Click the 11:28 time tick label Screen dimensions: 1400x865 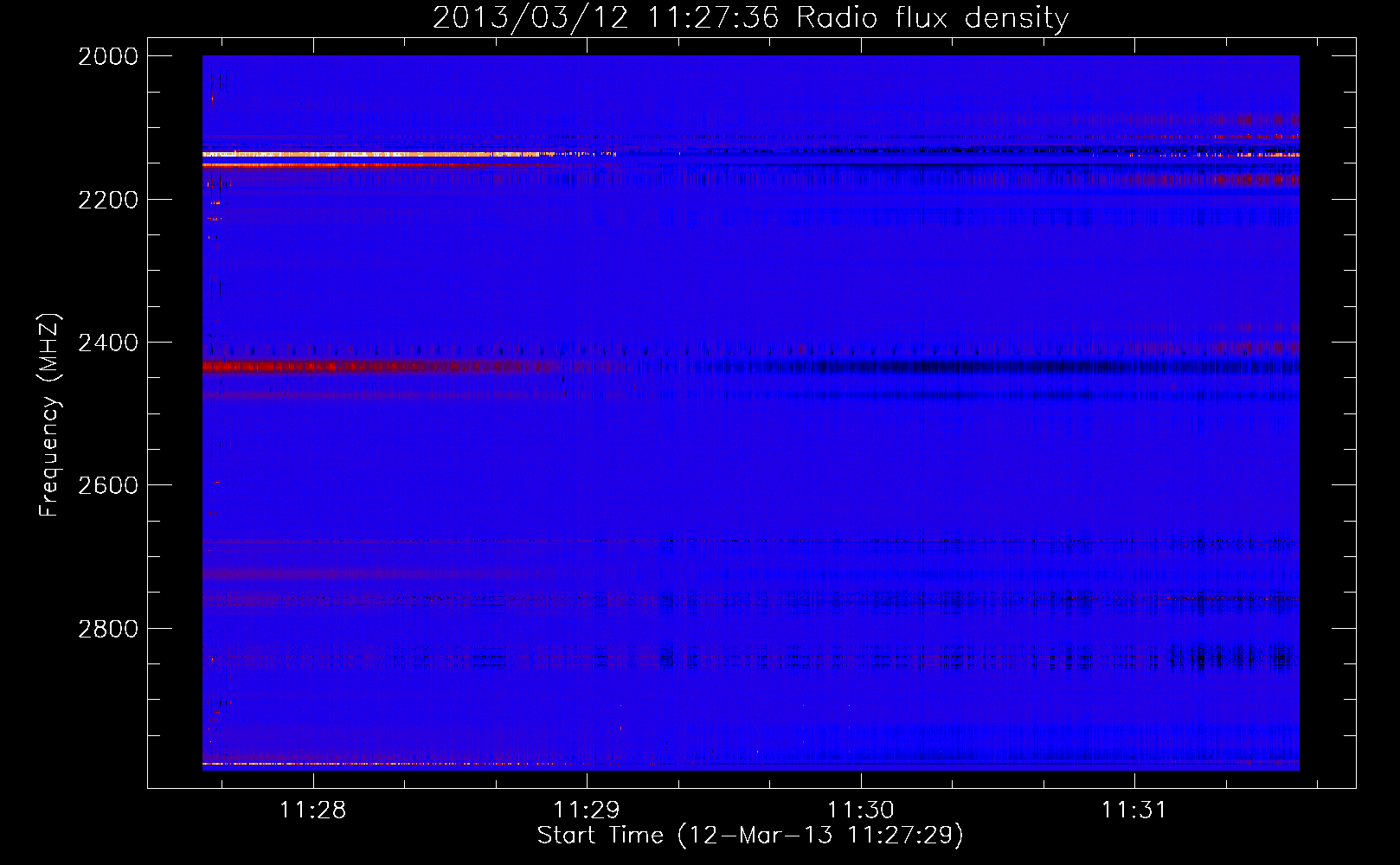tap(313, 810)
